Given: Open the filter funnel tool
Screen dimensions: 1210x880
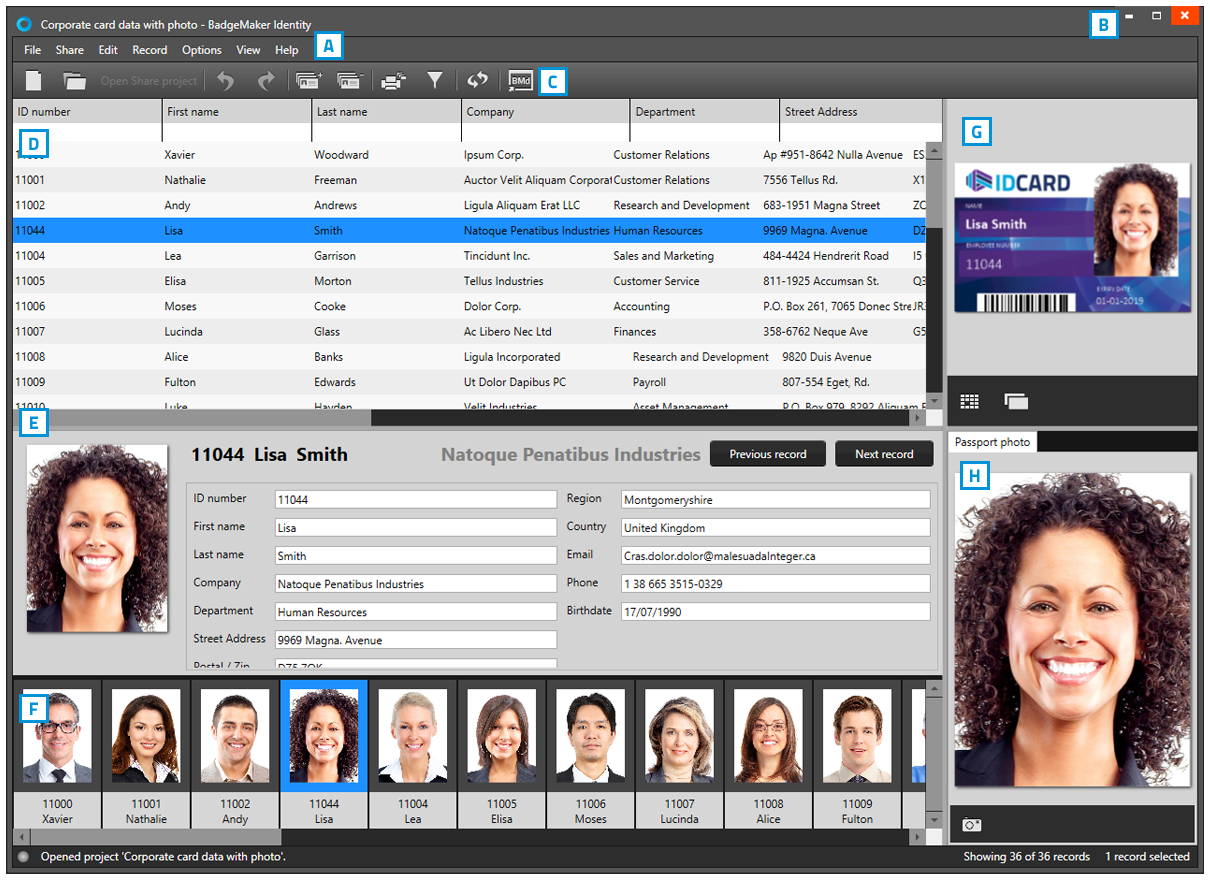Looking at the screenshot, I should click(435, 81).
